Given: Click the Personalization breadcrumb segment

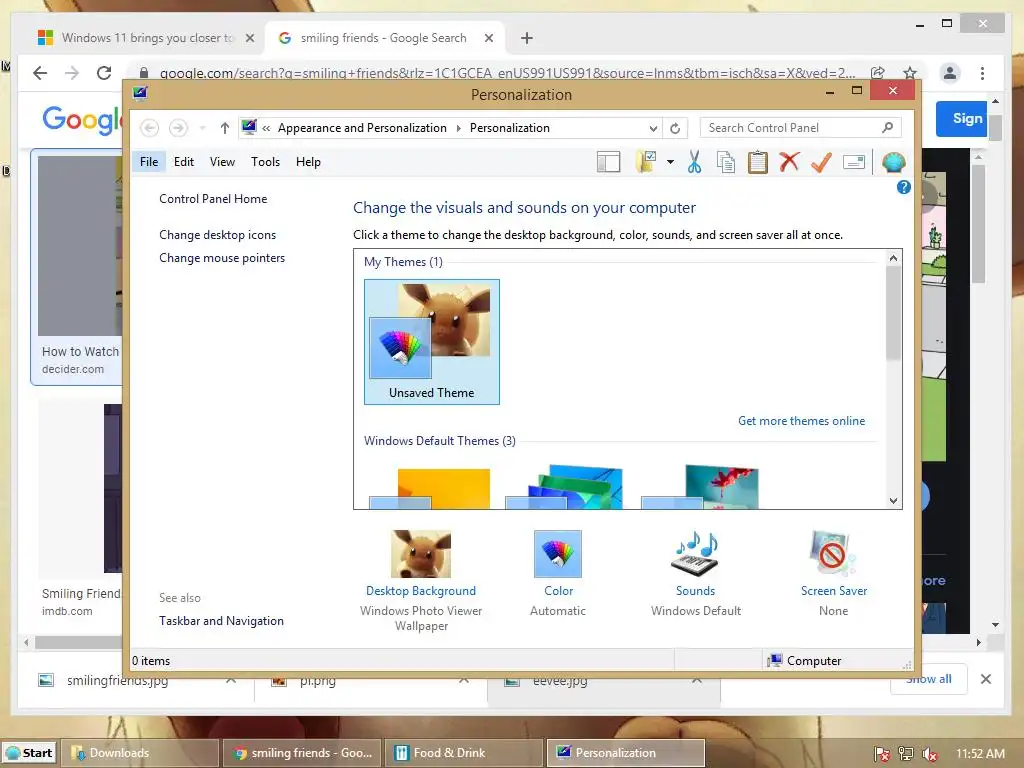Looking at the screenshot, I should 509,128.
